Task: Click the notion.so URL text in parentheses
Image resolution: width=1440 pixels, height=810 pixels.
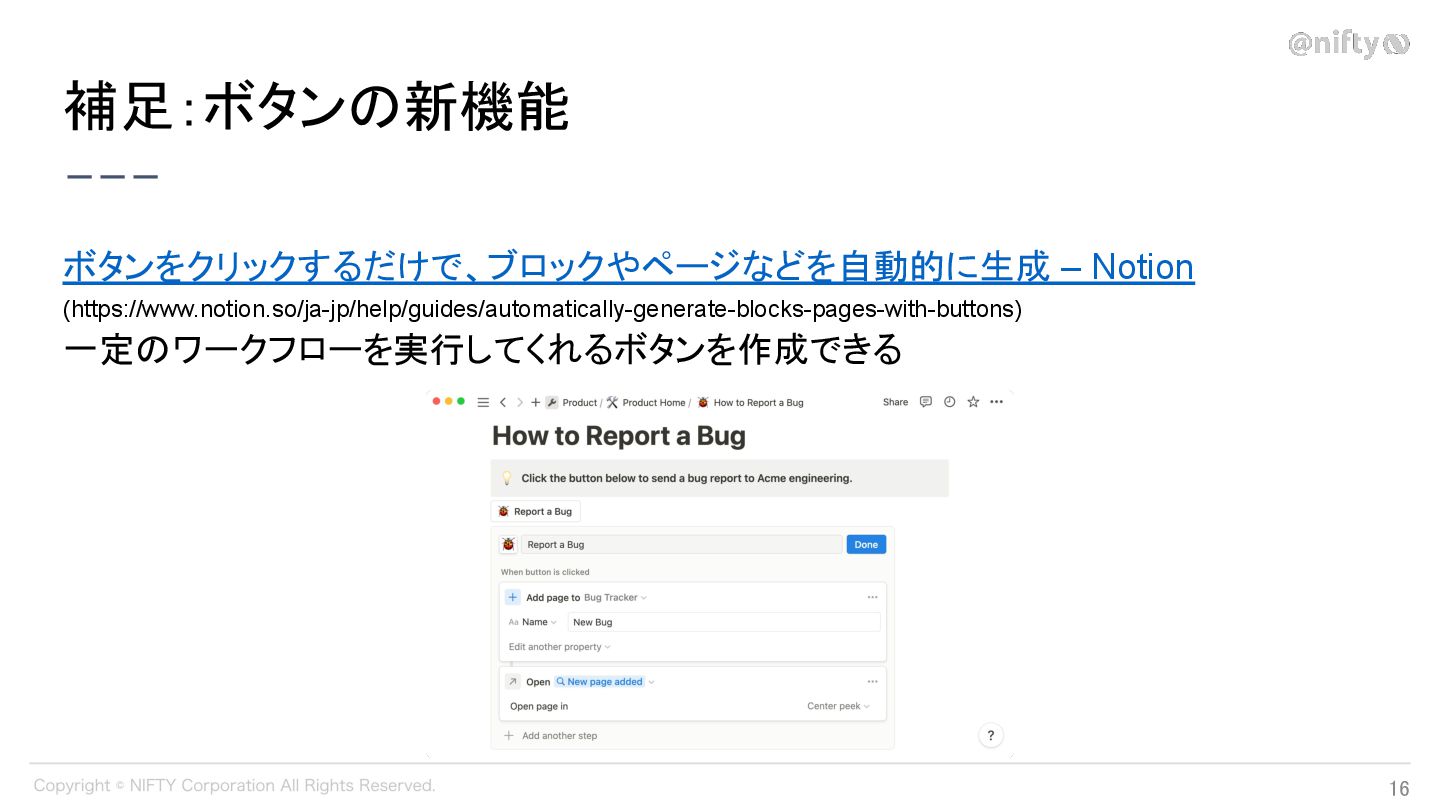Action: (x=543, y=309)
